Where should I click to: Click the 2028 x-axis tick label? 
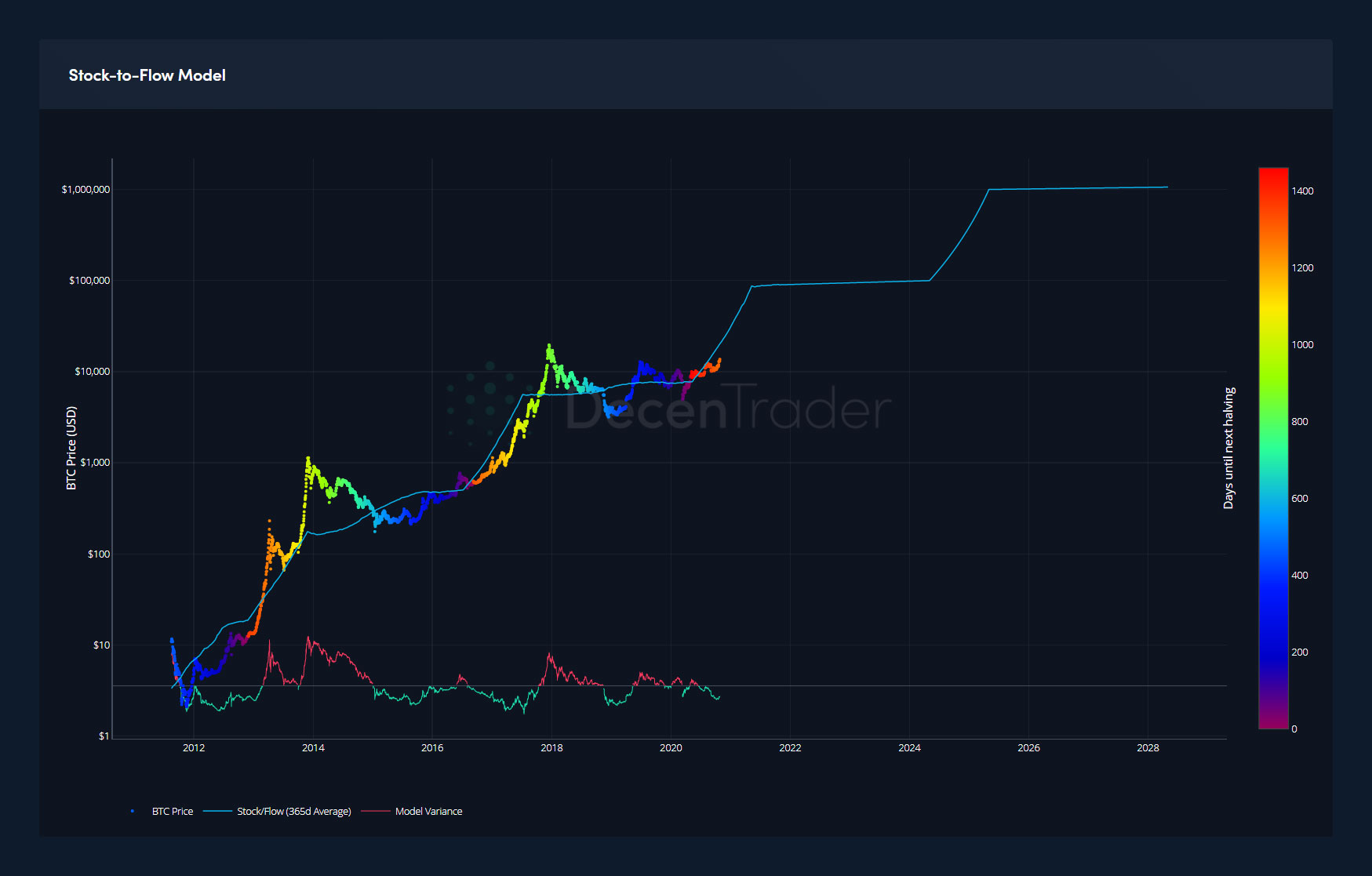[1148, 748]
